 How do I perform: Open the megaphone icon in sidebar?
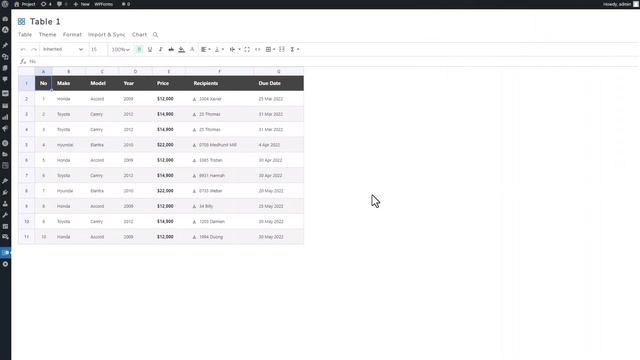click(x=5, y=129)
